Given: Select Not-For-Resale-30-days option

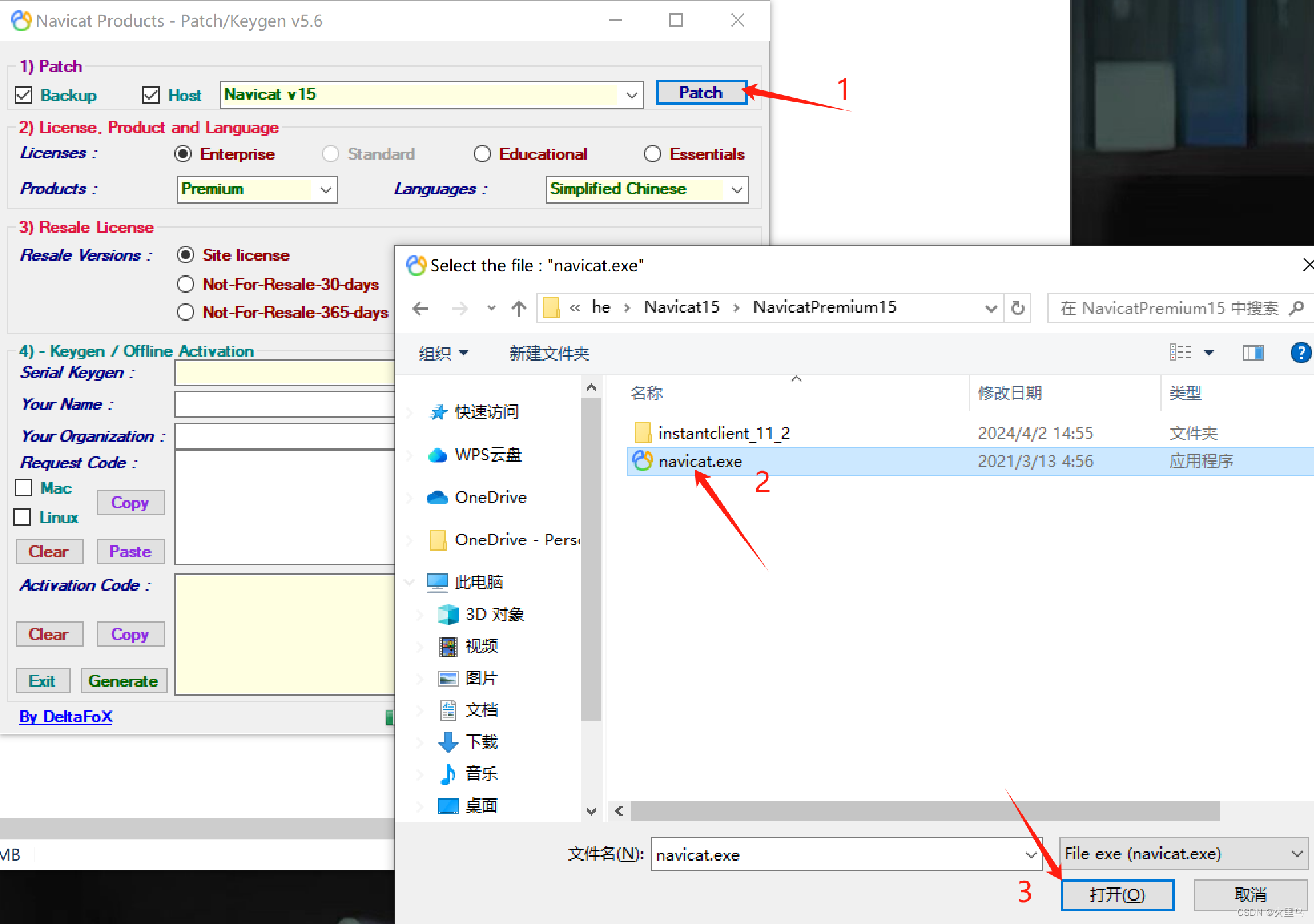Looking at the screenshot, I should click(186, 285).
